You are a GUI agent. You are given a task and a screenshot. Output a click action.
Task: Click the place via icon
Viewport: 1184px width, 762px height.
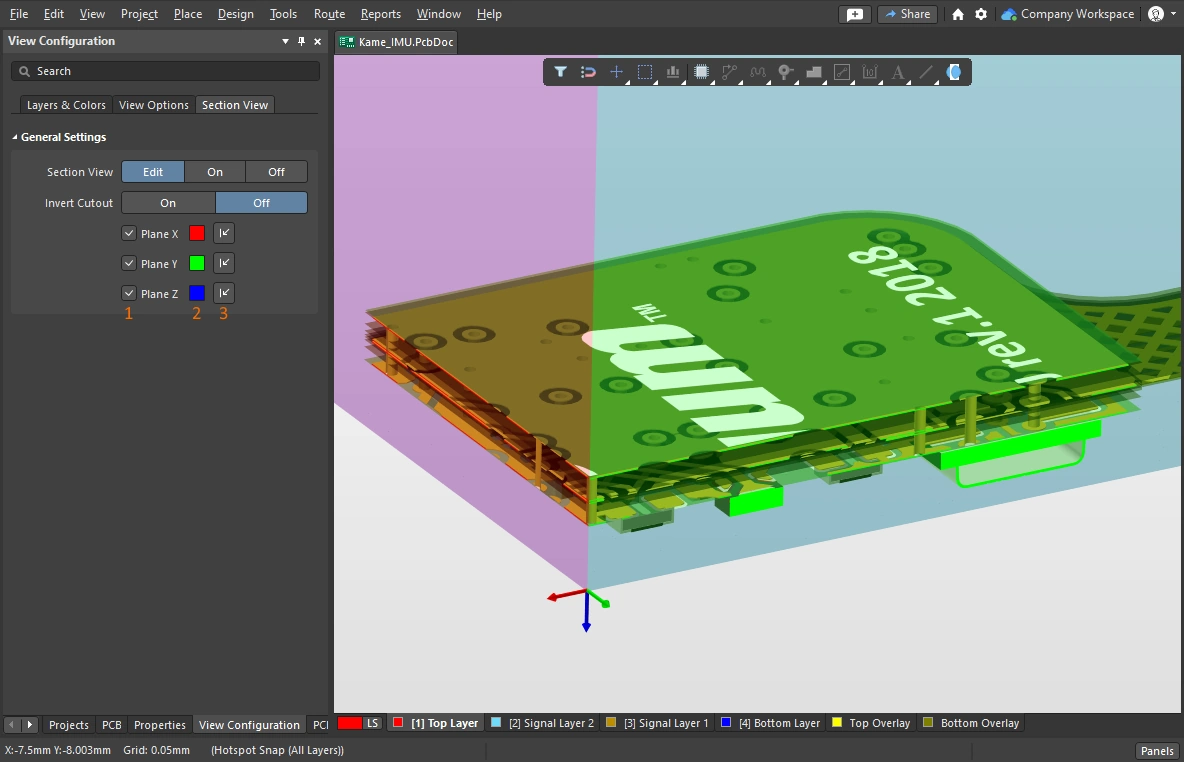(x=786, y=72)
